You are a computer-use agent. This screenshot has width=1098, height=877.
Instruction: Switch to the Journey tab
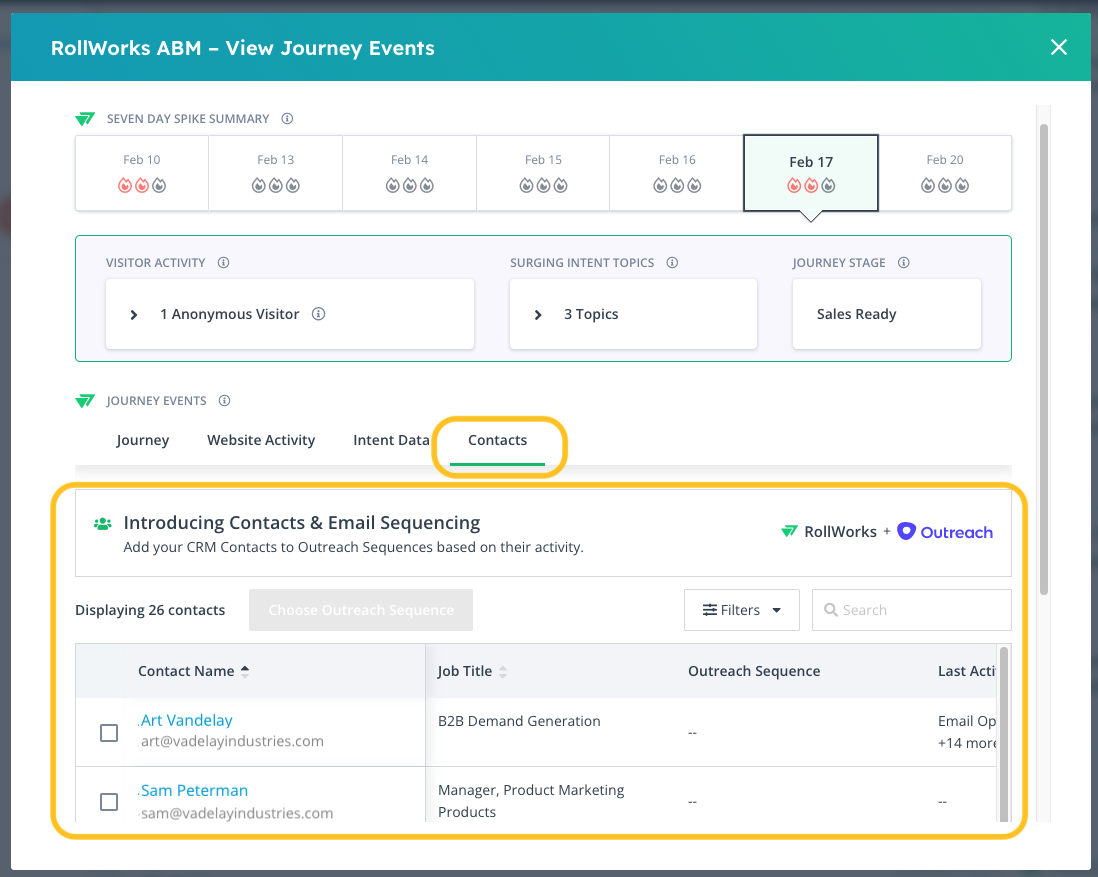143,440
